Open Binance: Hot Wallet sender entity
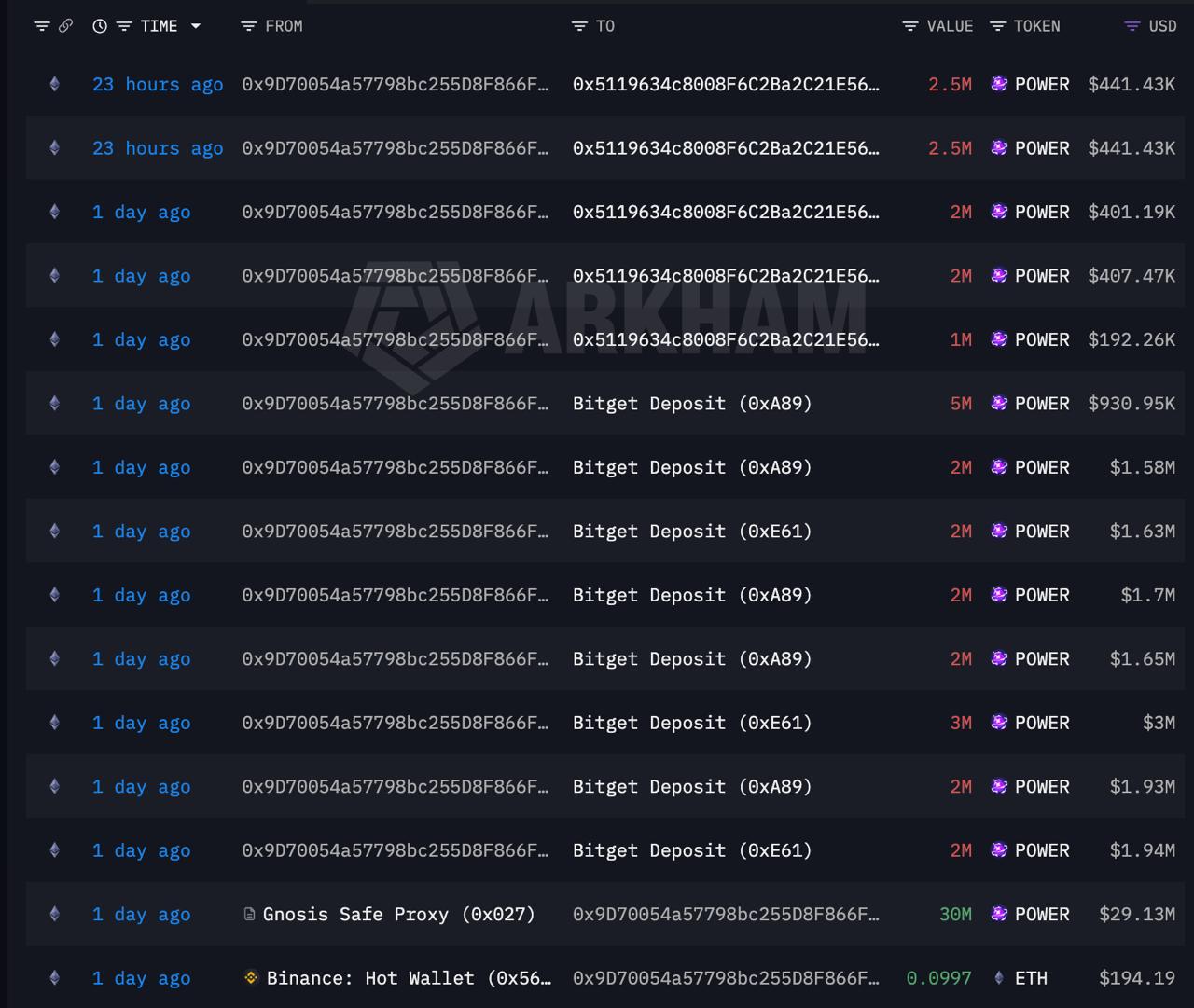The height and width of the screenshot is (1008, 1194). point(410,978)
